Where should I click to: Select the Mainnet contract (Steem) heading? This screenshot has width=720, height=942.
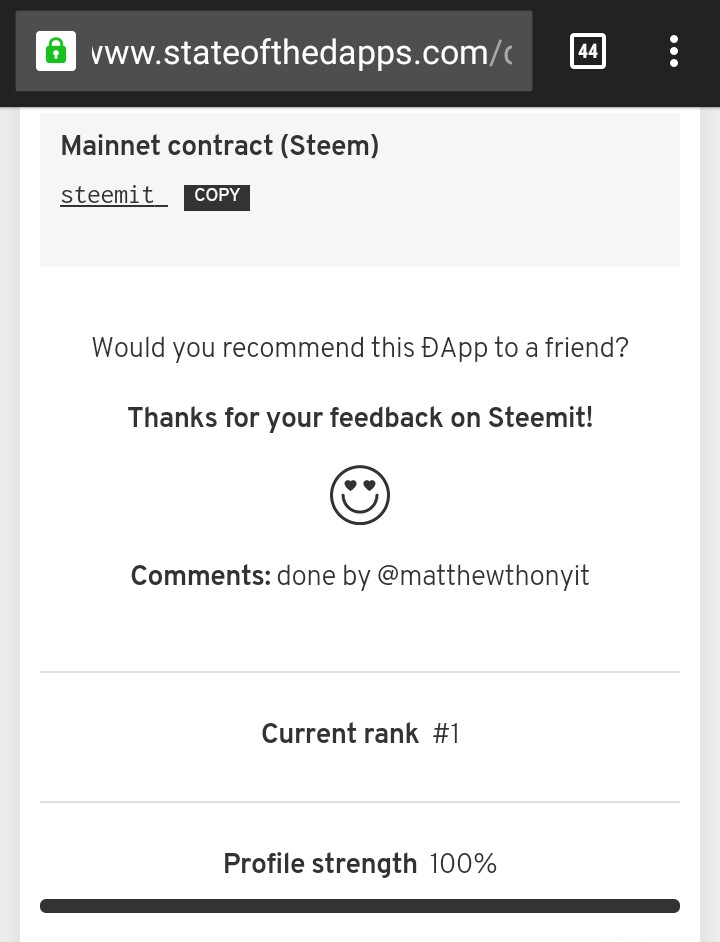[x=219, y=146]
